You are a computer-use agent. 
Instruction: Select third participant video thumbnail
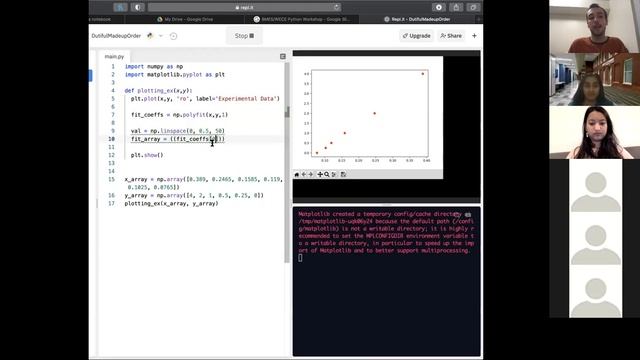pyautogui.click(x=594, y=133)
